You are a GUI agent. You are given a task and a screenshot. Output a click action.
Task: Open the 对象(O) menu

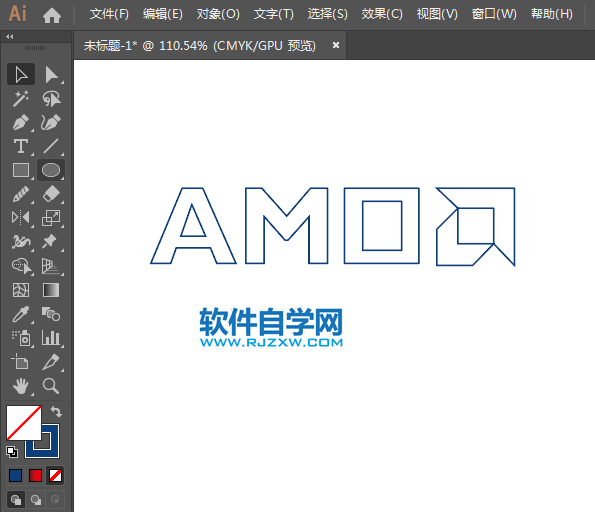[x=218, y=14]
